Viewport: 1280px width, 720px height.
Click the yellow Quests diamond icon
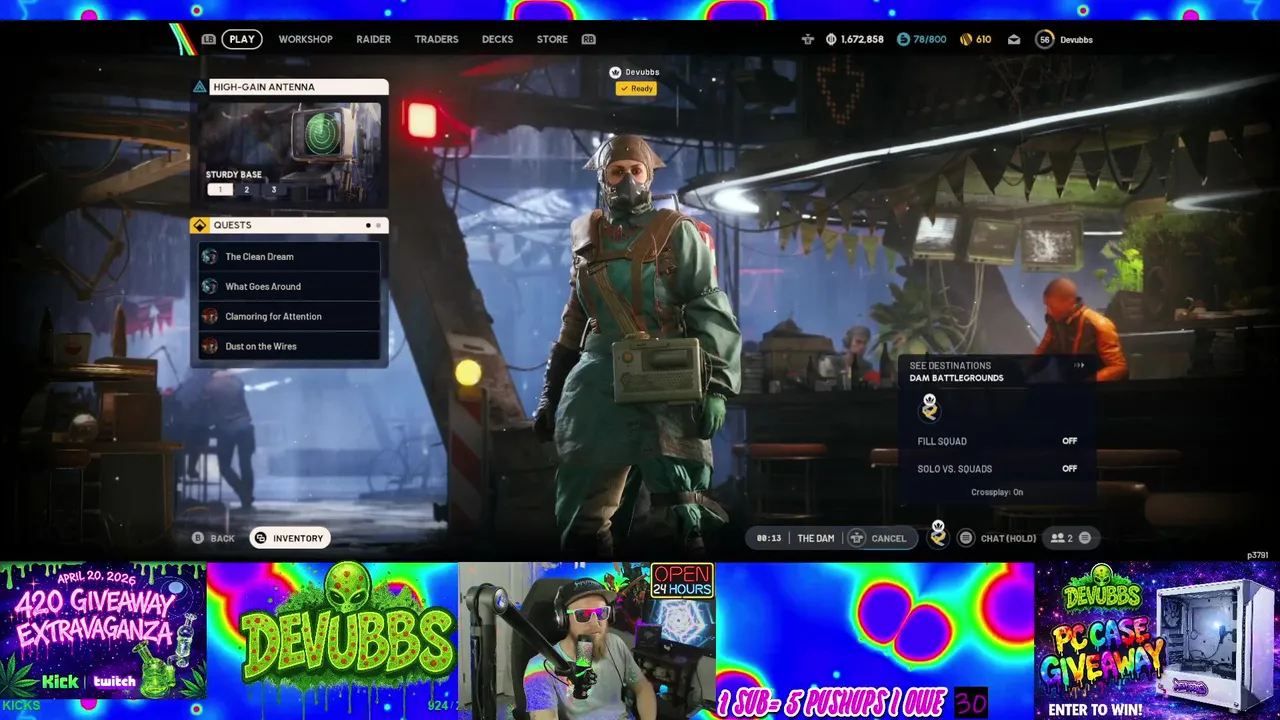click(x=200, y=225)
